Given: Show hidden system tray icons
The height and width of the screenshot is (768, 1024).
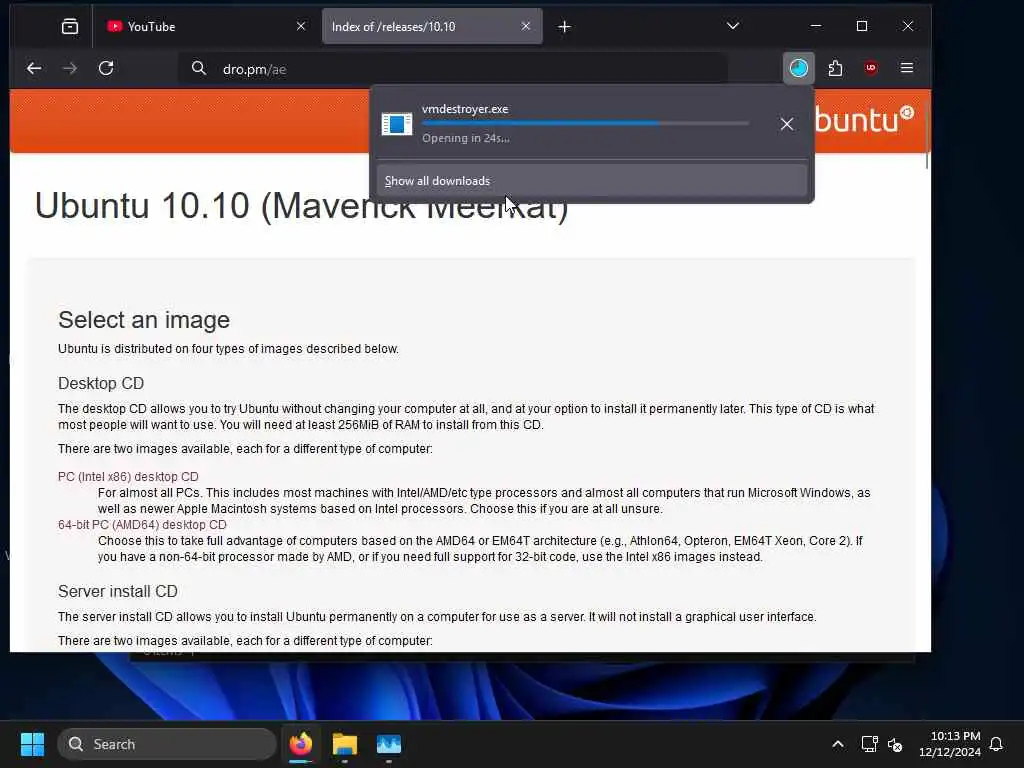Looking at the screenshot, I should coord(838,744).
